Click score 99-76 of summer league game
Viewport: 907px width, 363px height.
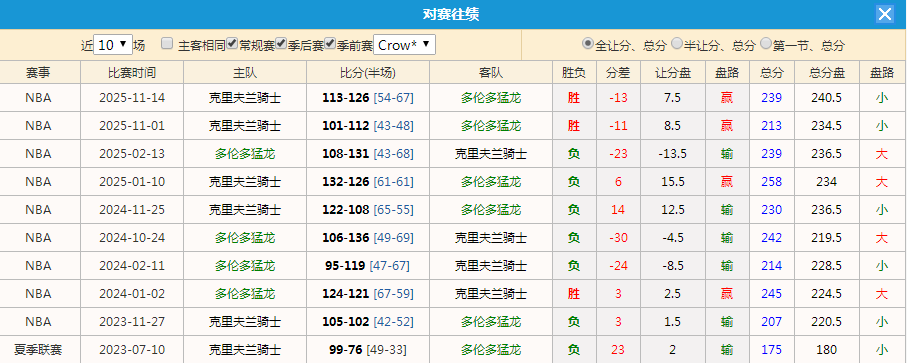[x=345, y=350]
